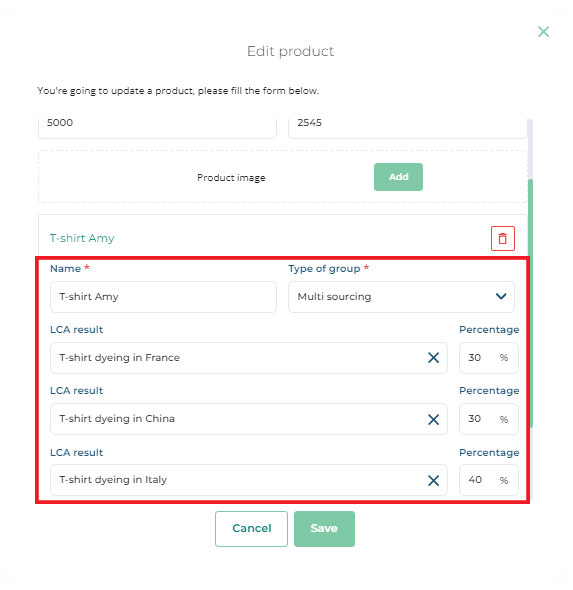Click the Italy percentage field showing 40
The height and width of the screenshot is (590, 573).
[x=489, y=480]
